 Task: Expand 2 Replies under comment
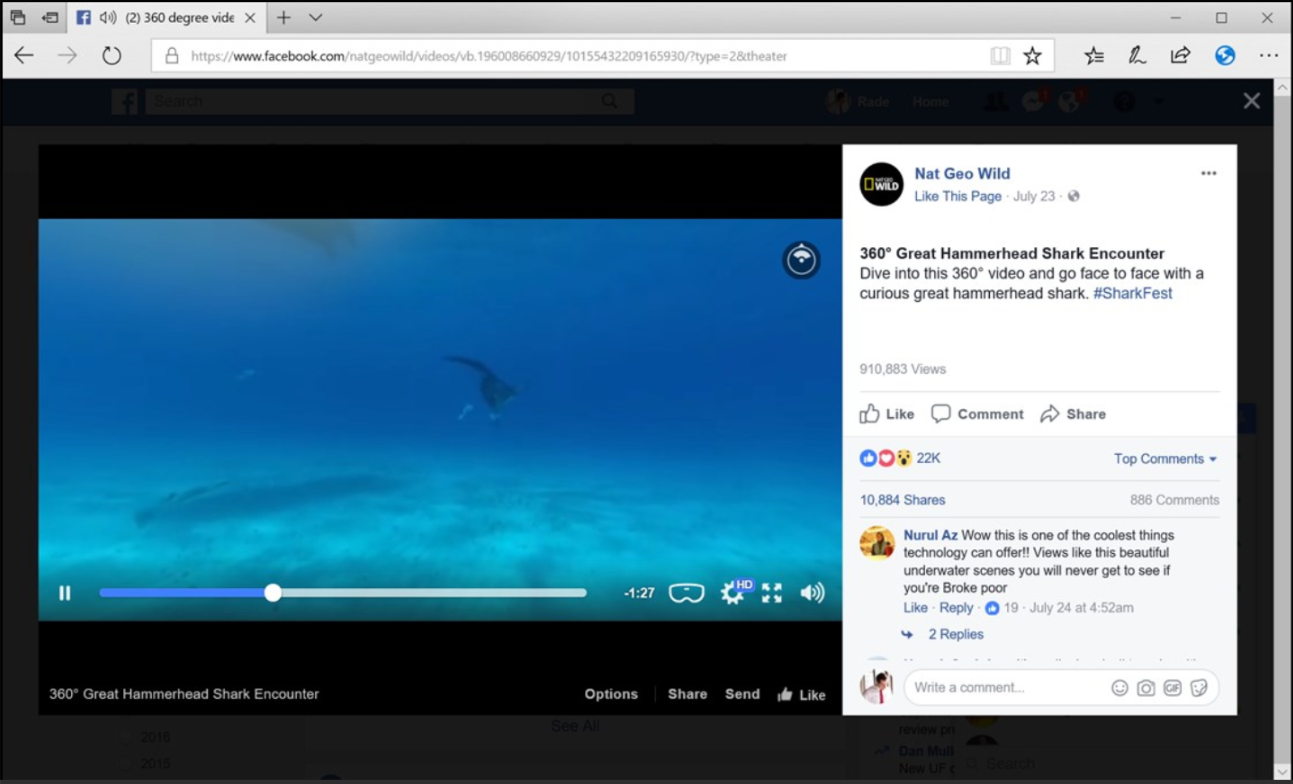coord(955,634)
